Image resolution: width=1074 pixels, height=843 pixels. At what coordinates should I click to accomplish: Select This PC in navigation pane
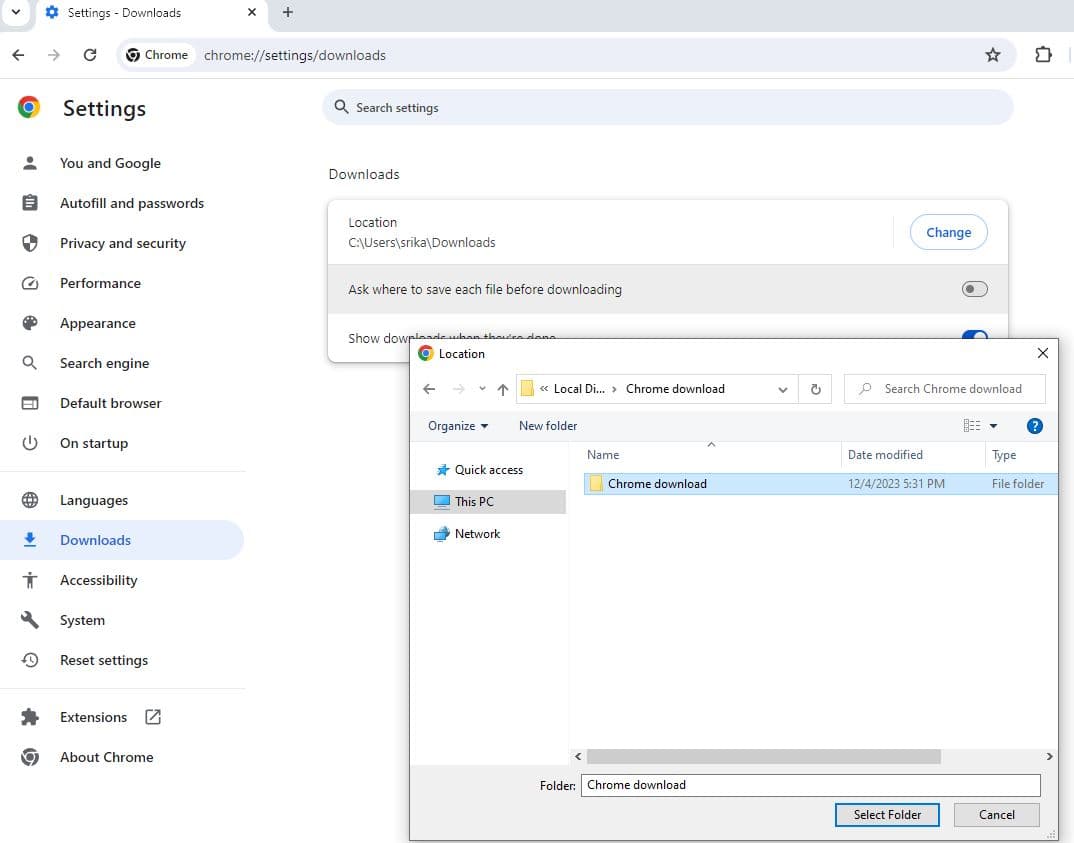pos(474,502)
